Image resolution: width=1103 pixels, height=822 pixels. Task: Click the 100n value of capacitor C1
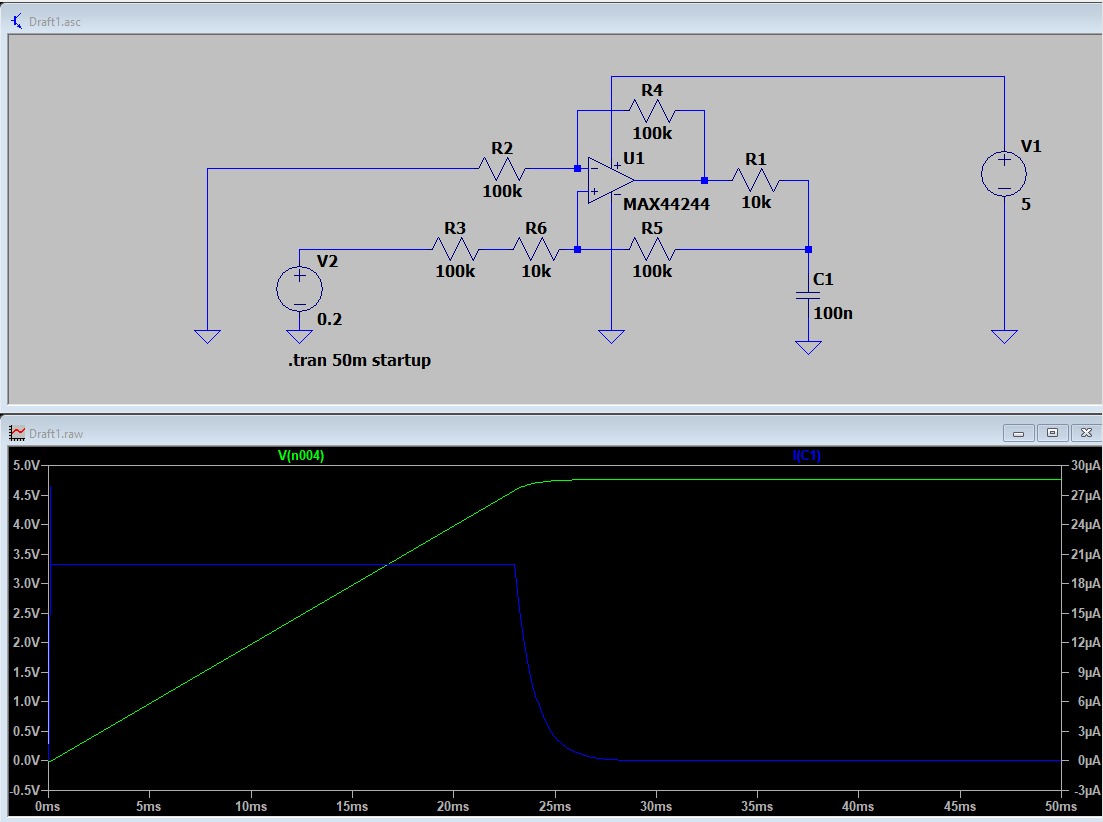click(x=835, y=313)
